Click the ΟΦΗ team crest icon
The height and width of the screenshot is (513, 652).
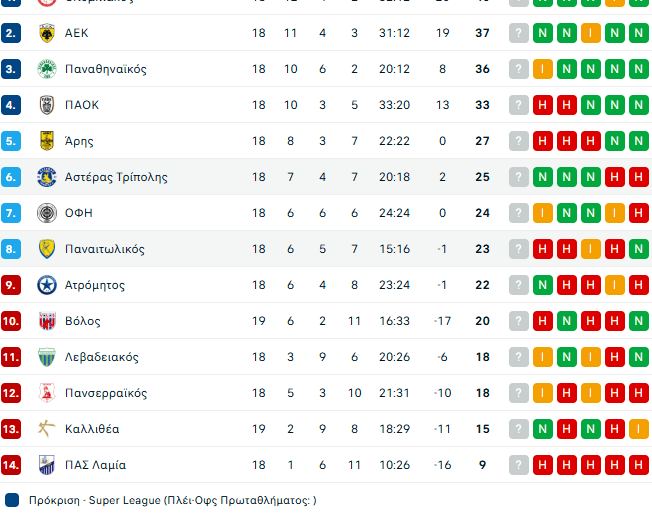click(x=46, y=213)
